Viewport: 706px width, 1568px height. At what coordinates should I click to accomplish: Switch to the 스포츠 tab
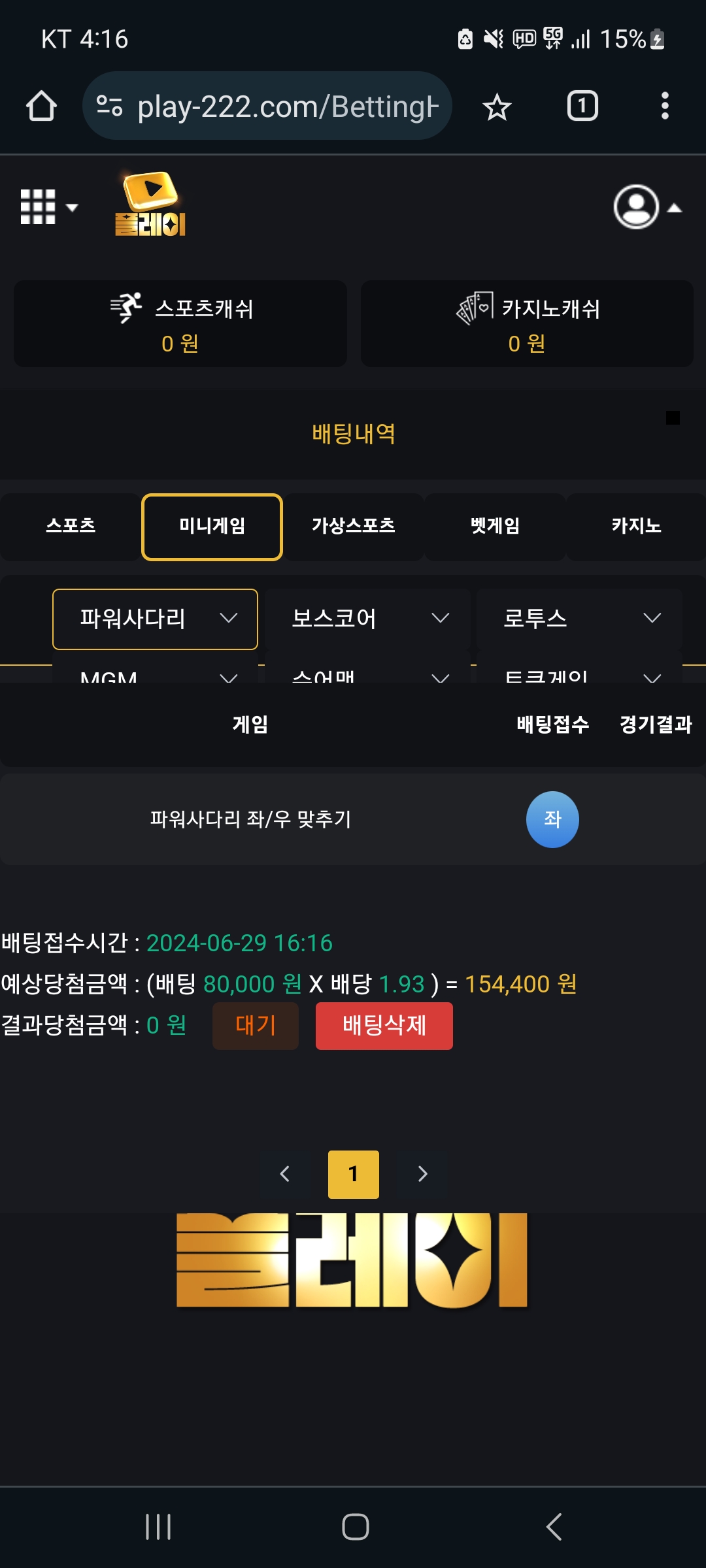[x=71, y=527]
